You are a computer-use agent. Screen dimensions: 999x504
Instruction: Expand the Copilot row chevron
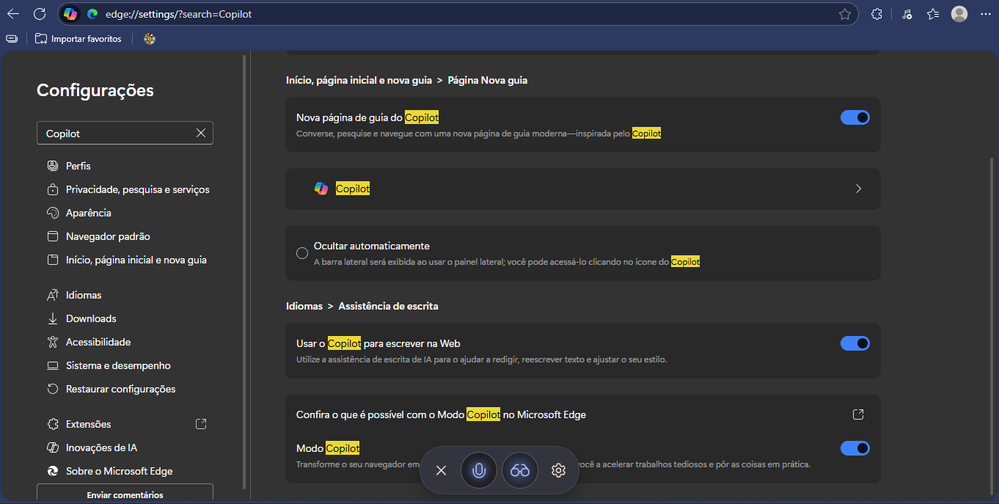[x=858, y=189]
